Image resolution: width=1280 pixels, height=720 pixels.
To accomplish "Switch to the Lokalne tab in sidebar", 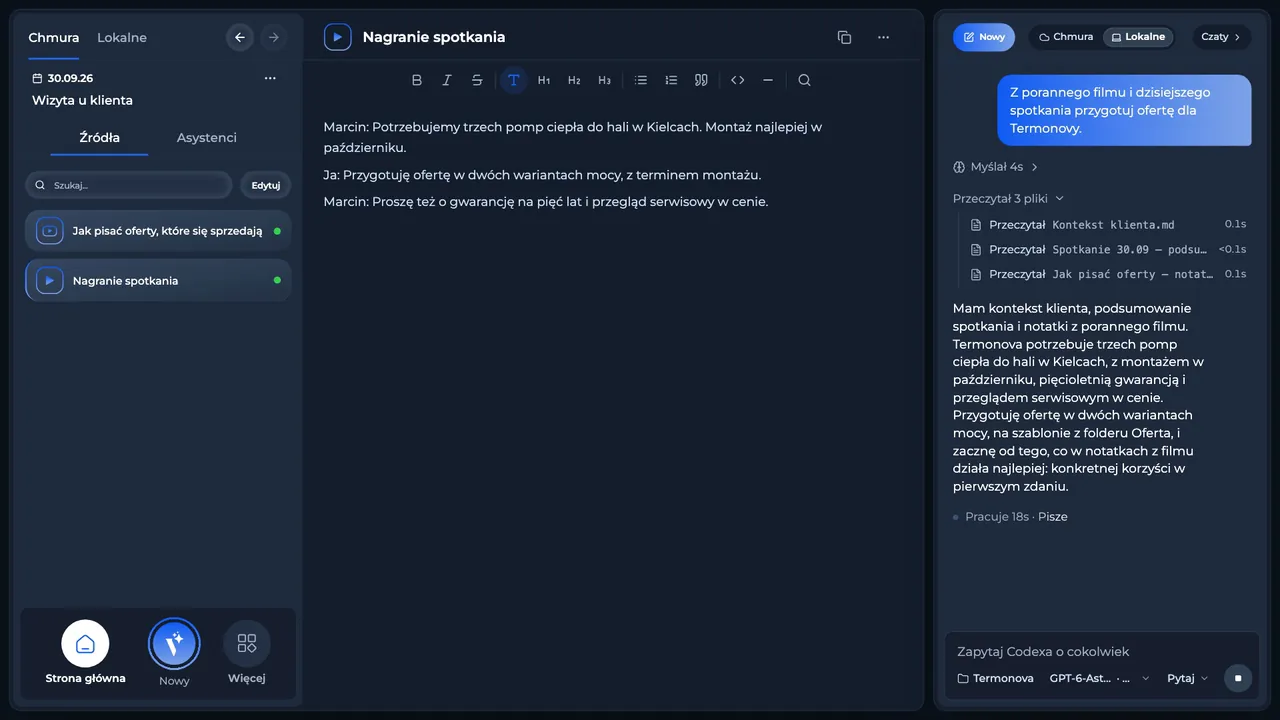I will [x=122, y=38].
